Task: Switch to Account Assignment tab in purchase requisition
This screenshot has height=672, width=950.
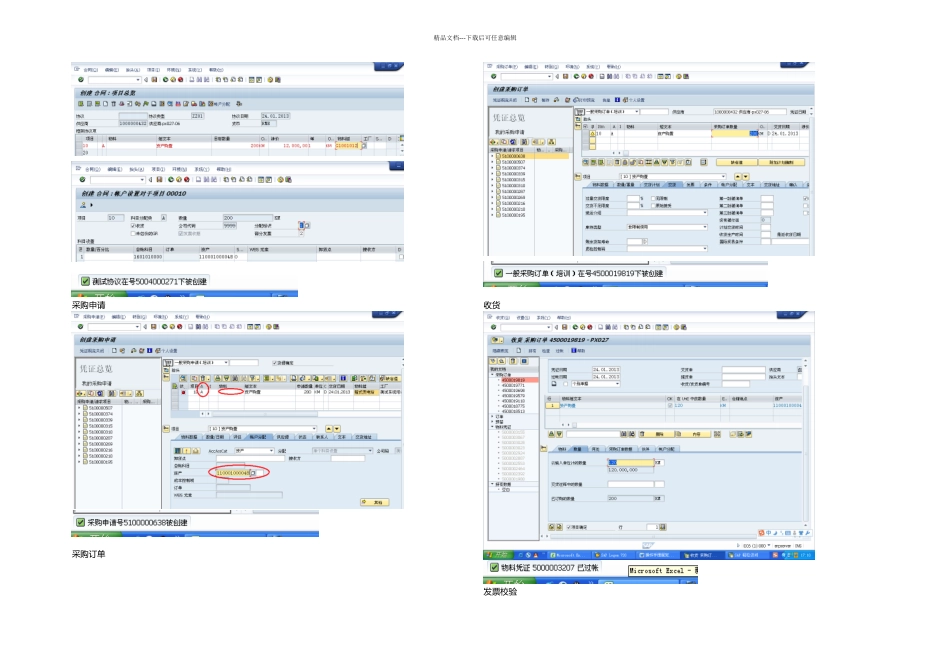Action: click(258, 437)
